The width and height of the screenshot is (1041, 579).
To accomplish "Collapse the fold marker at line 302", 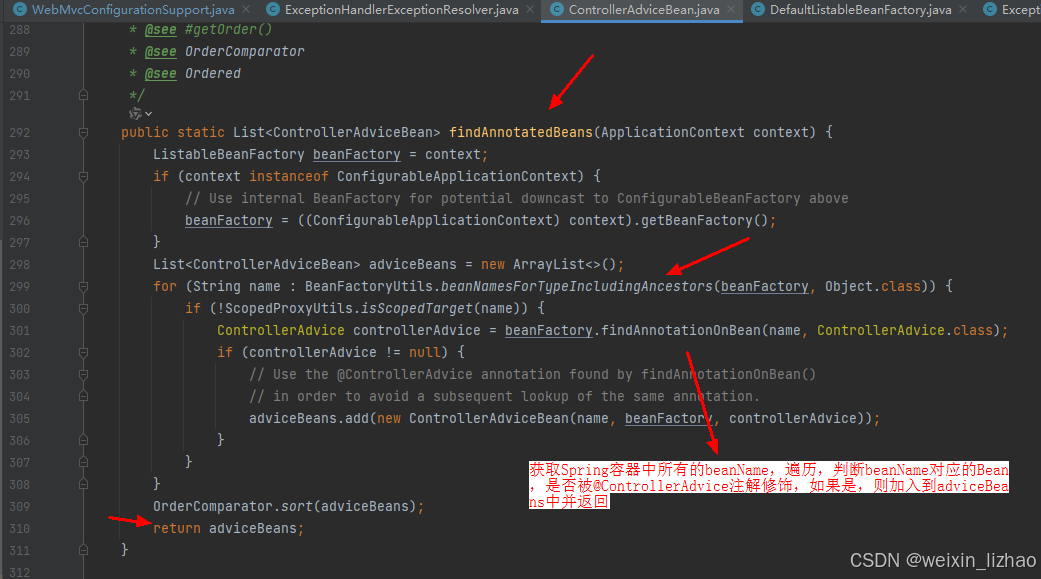I will pyautogui.click(x=83, y=353).
